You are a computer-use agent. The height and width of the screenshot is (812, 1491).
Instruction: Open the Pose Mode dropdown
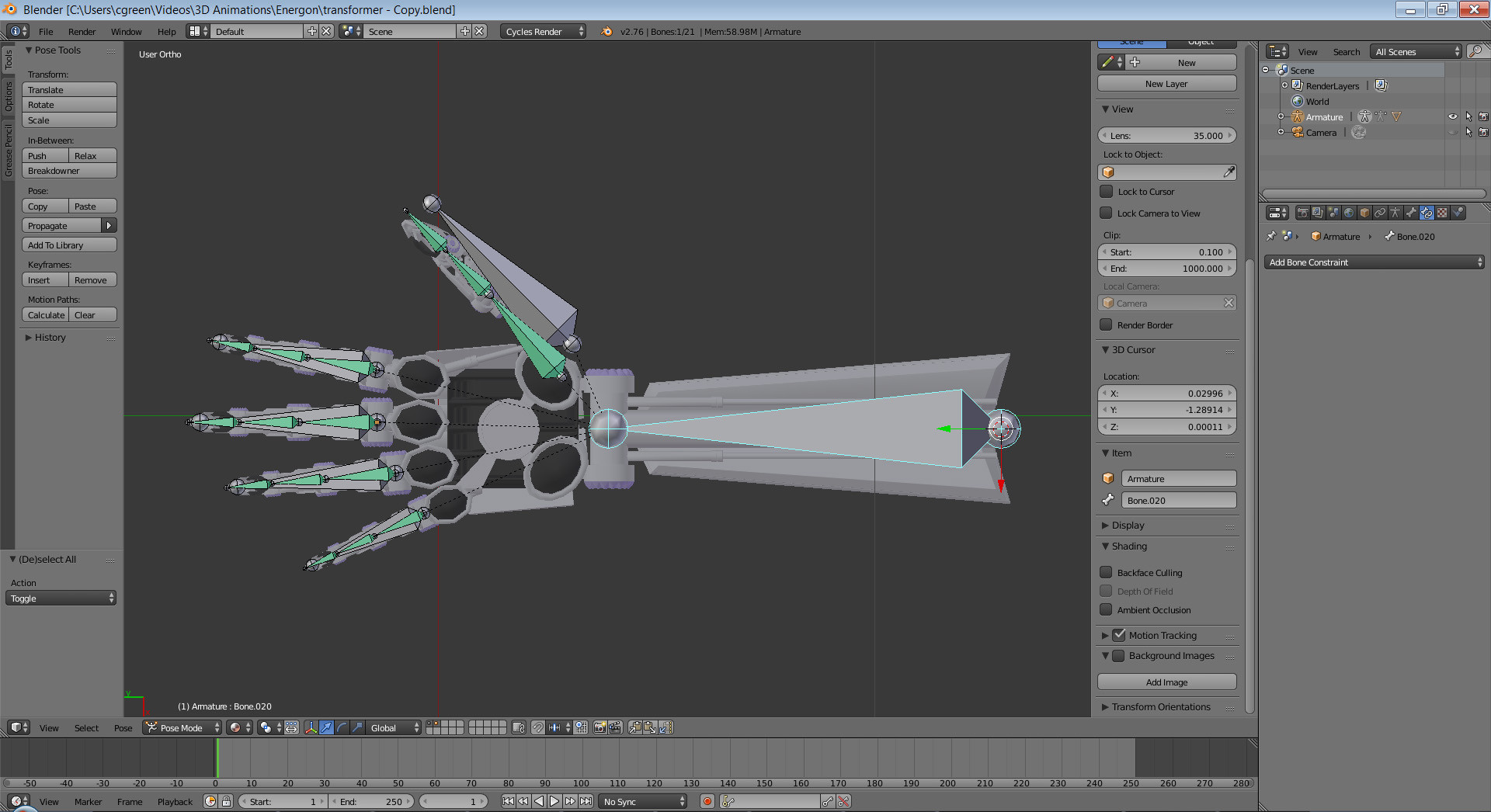click(181, 727)
